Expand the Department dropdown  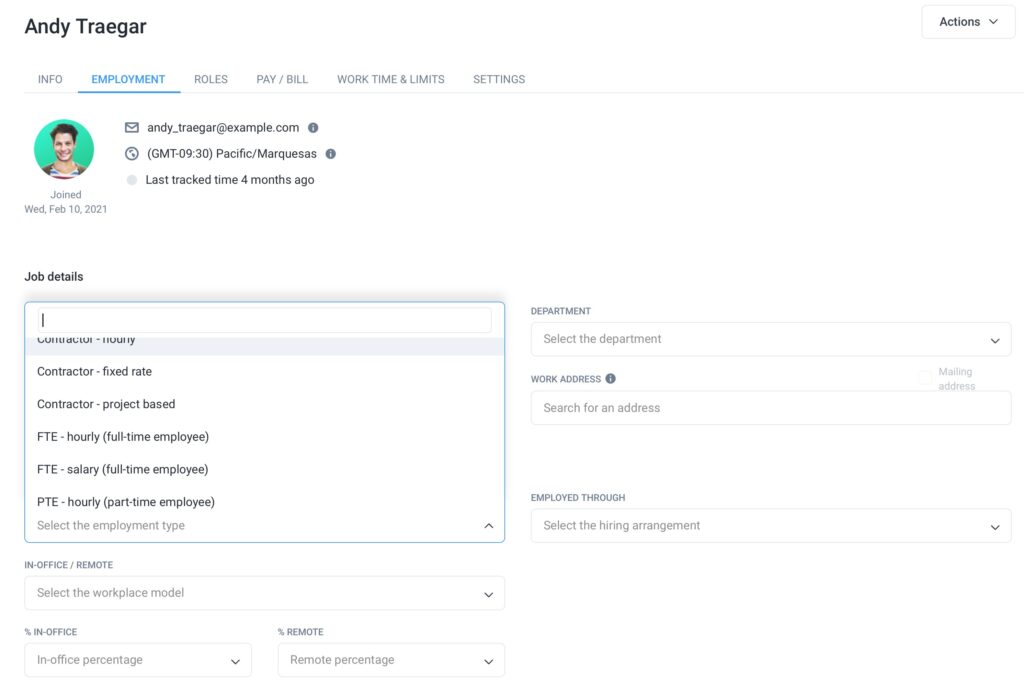770,339
